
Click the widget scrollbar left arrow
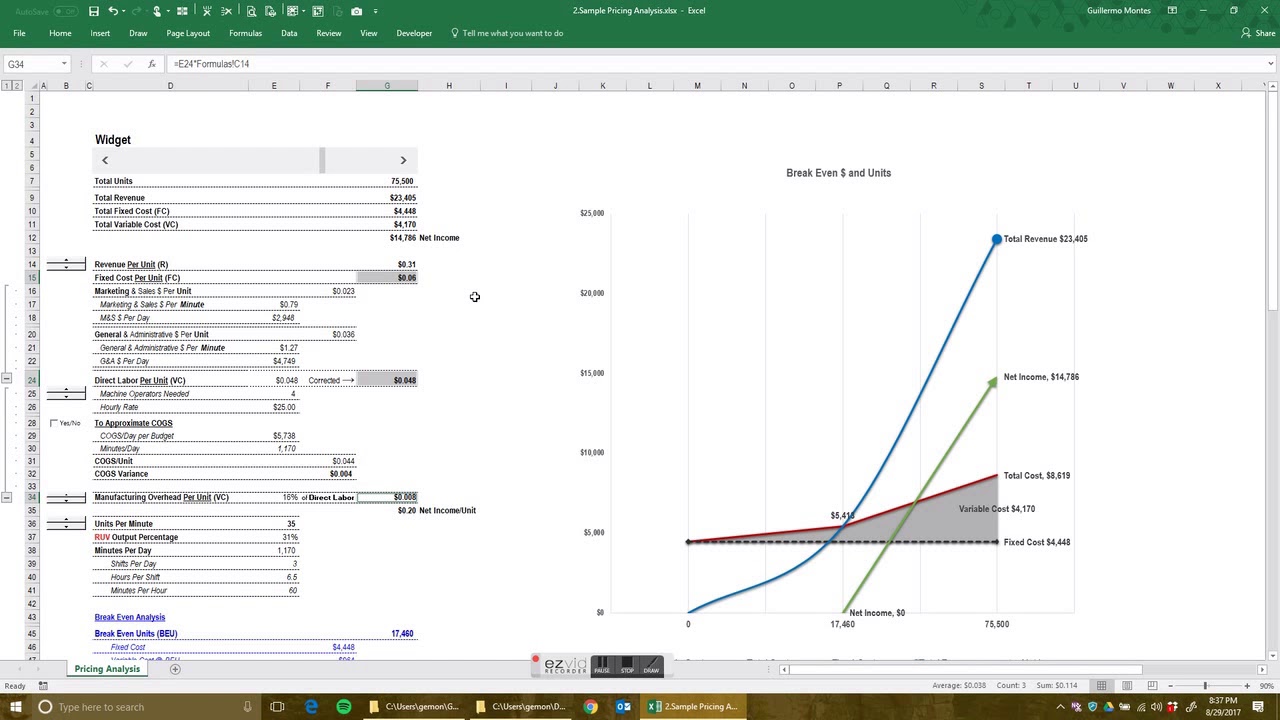point(104,160)
